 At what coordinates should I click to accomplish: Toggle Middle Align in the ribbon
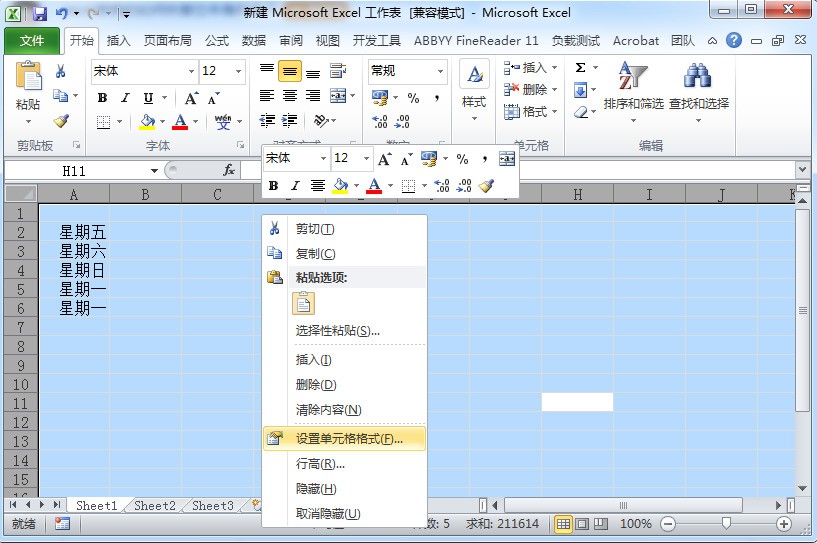coord(290,72)
